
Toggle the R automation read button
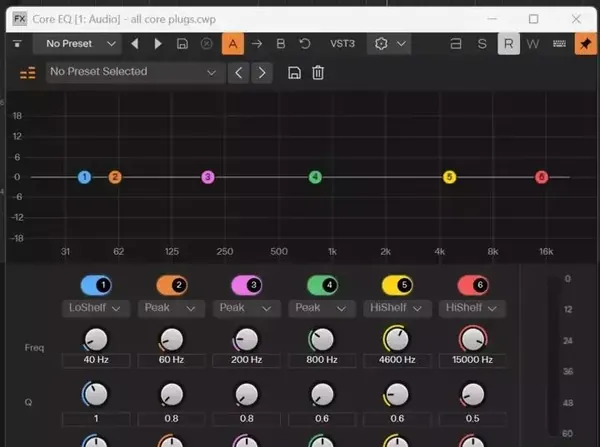pyautogui.click(x=509, y=44)
